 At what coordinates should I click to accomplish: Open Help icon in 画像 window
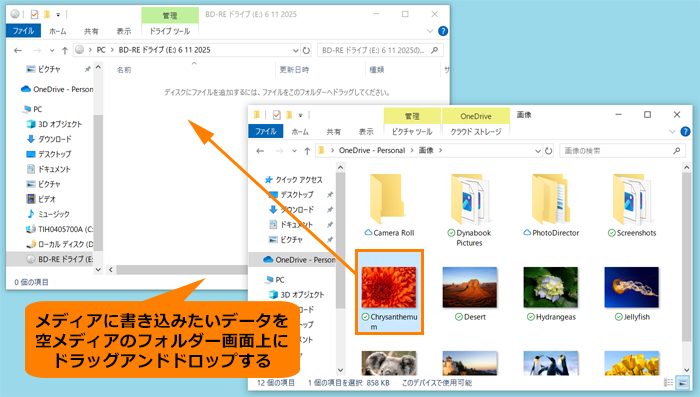(685, 131)
